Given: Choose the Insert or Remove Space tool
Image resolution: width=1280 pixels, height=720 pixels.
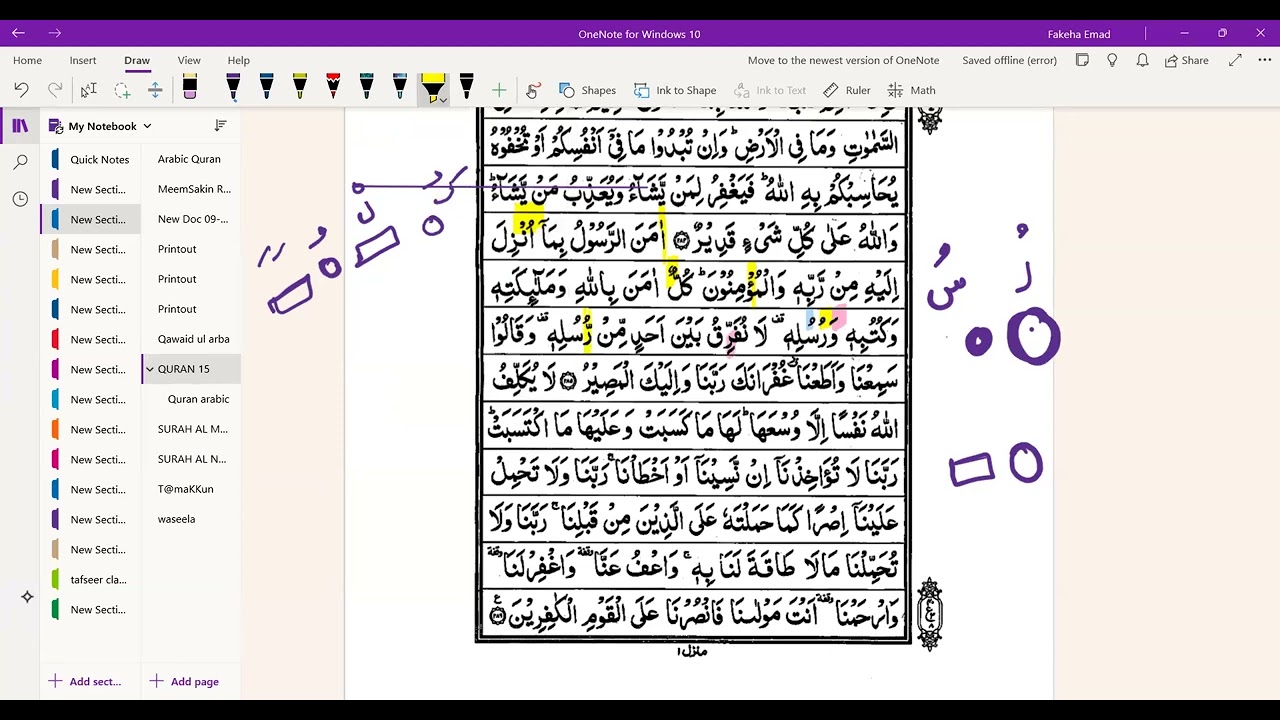Looking at the screenshot, I should 155,90.
